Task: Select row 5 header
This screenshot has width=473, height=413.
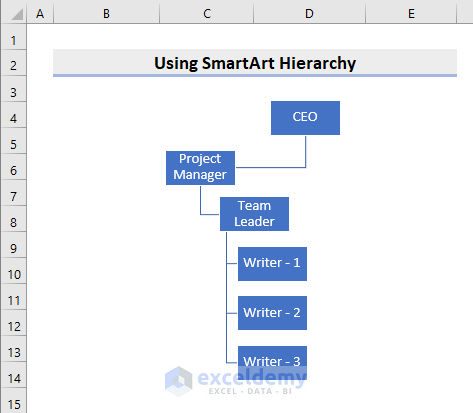Action: click(x=14, y=141)
